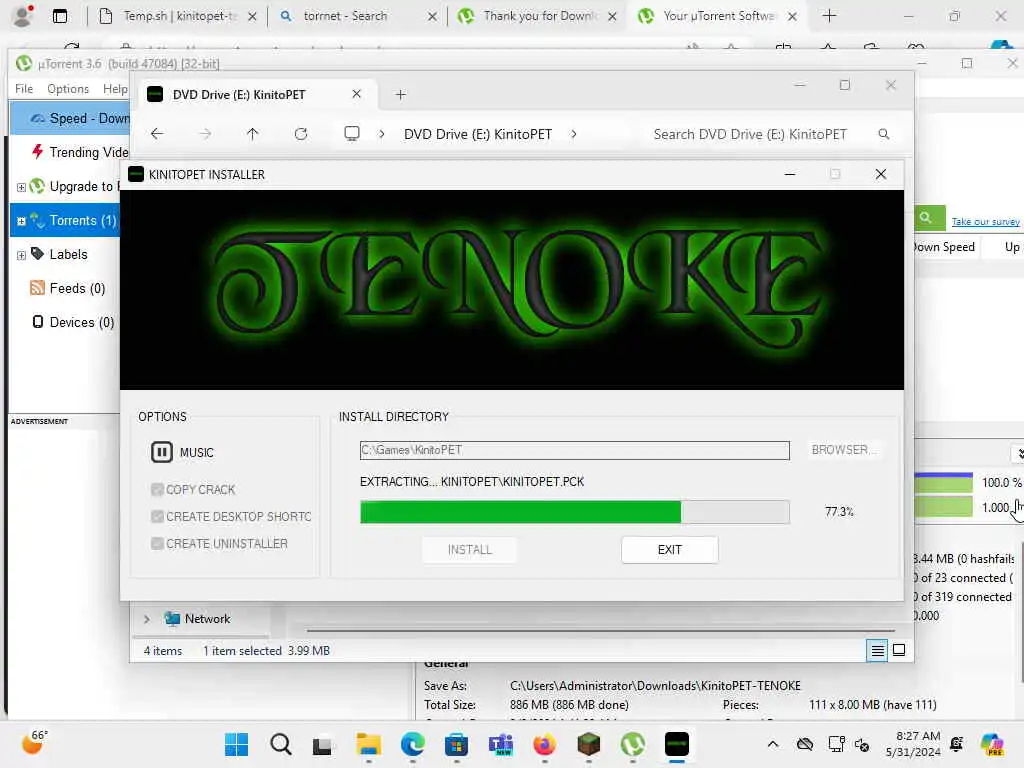1024x768 pixels.
Task: Expand the Labels node
Action: pyautogui.click(x=21, y=255)
